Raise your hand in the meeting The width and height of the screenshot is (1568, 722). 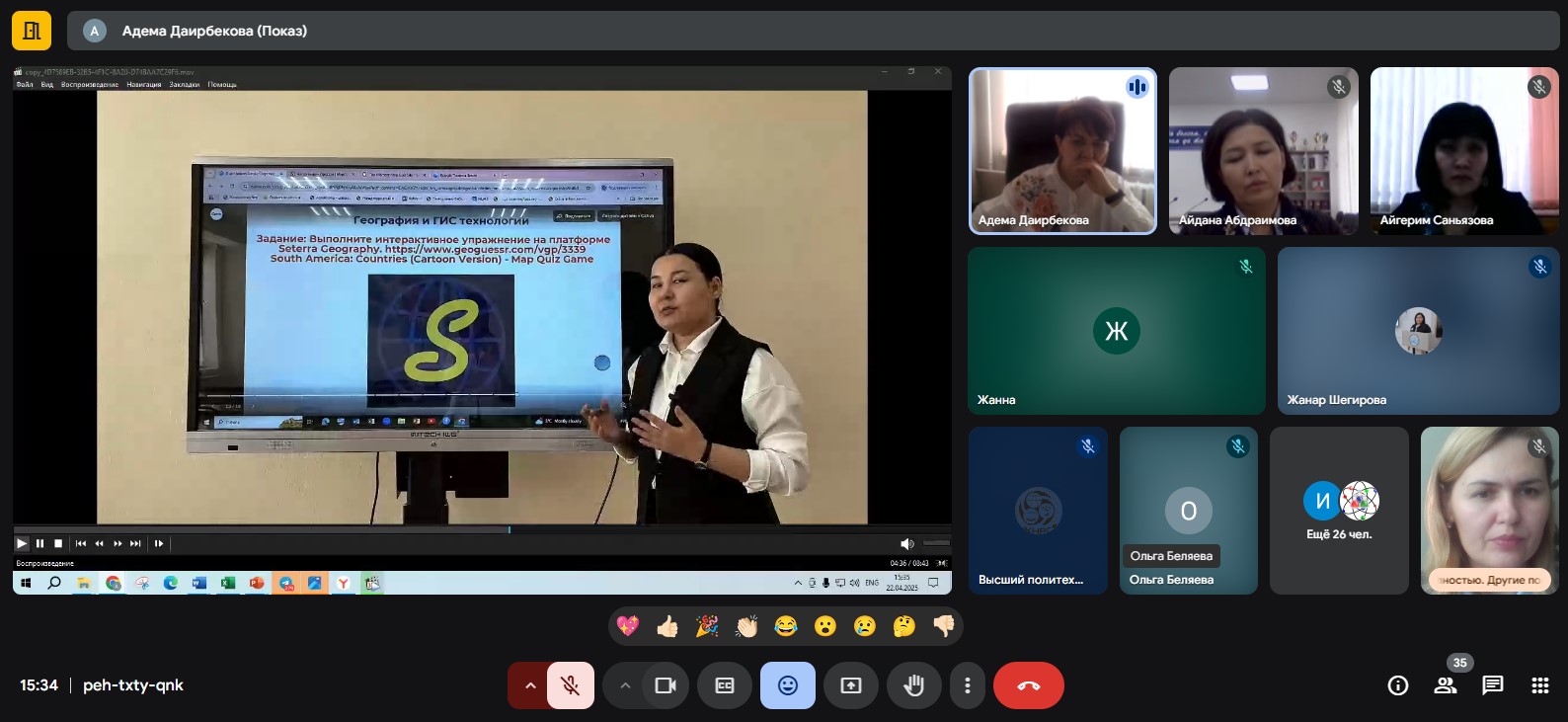[913, 685]
